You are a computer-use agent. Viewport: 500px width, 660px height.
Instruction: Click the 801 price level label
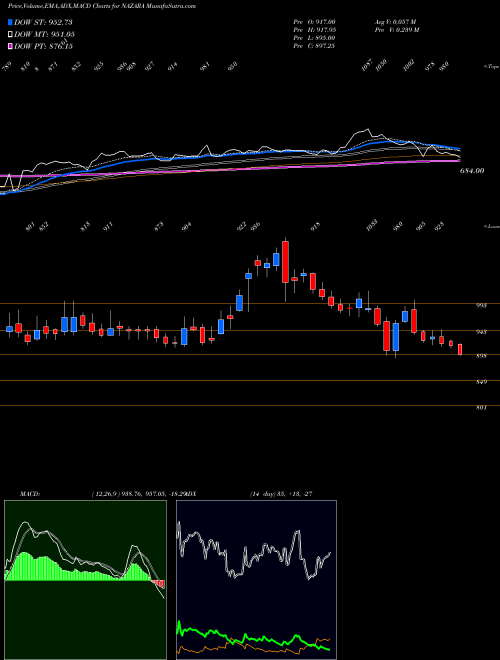481,408
